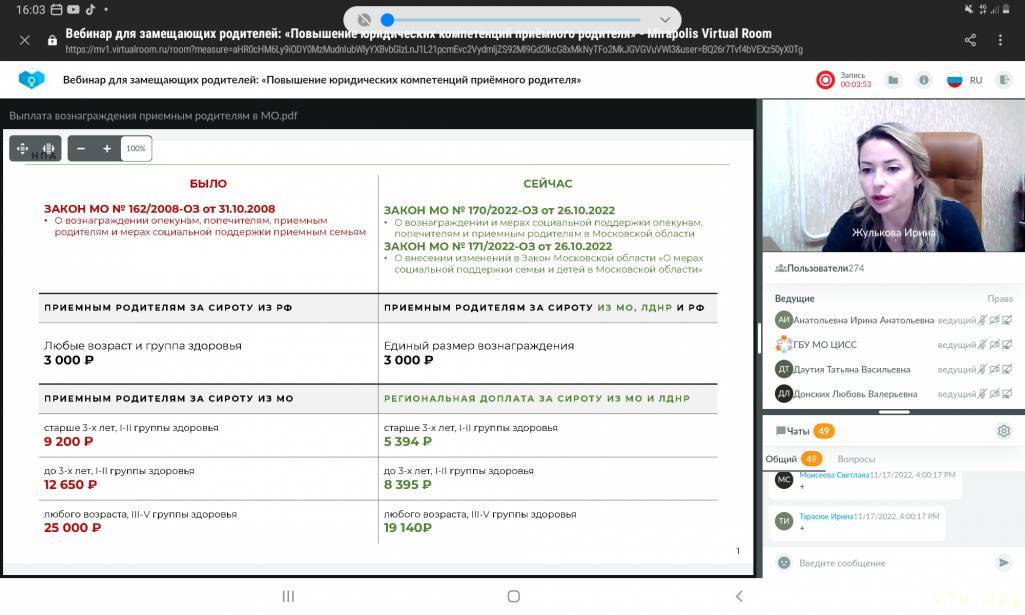
Task: Open the emoji picker in chat
Action: pyautogui.click(x=784, y=563)
